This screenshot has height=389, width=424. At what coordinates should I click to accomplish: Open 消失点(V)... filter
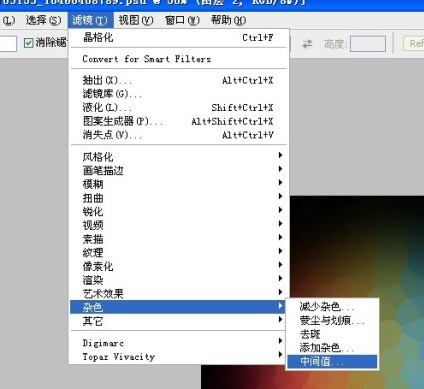(x=178, y=135)
